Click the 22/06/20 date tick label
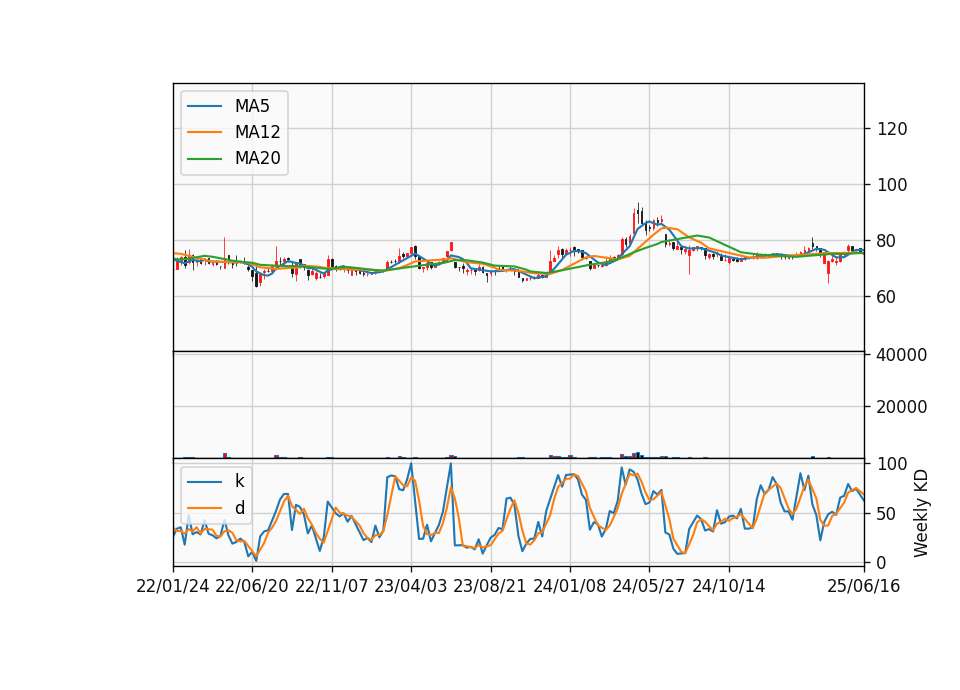This screenshot has width=960, height=690. pos(252,586)
